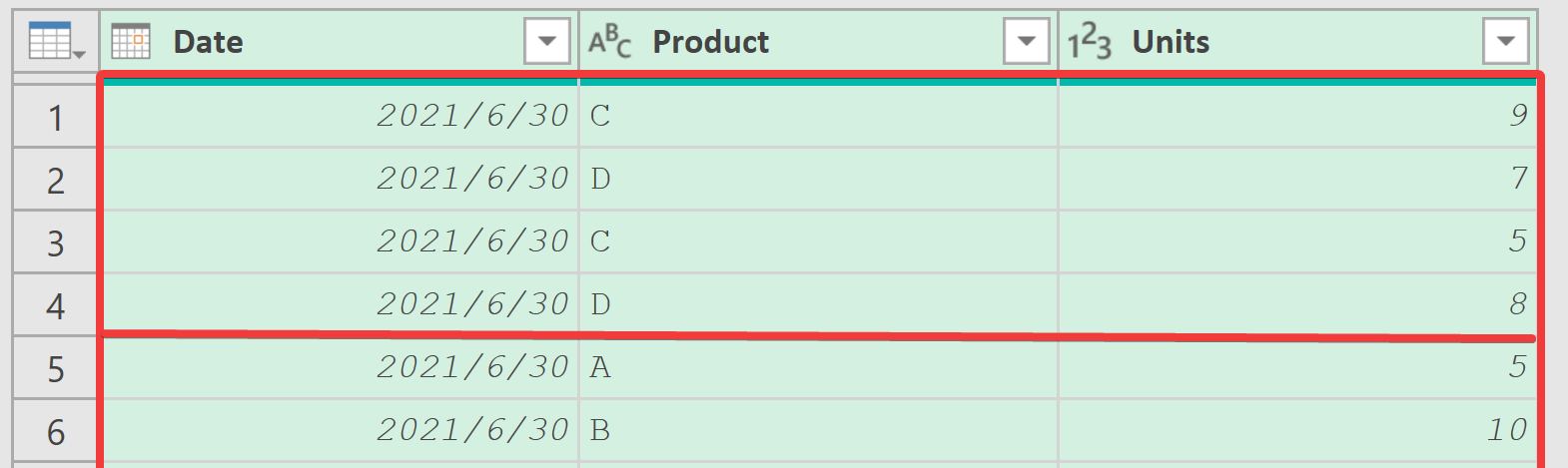Open the table options corner icon
Image resolution: width=1568 pixels, height=468 pixels.
click(56, 42)
